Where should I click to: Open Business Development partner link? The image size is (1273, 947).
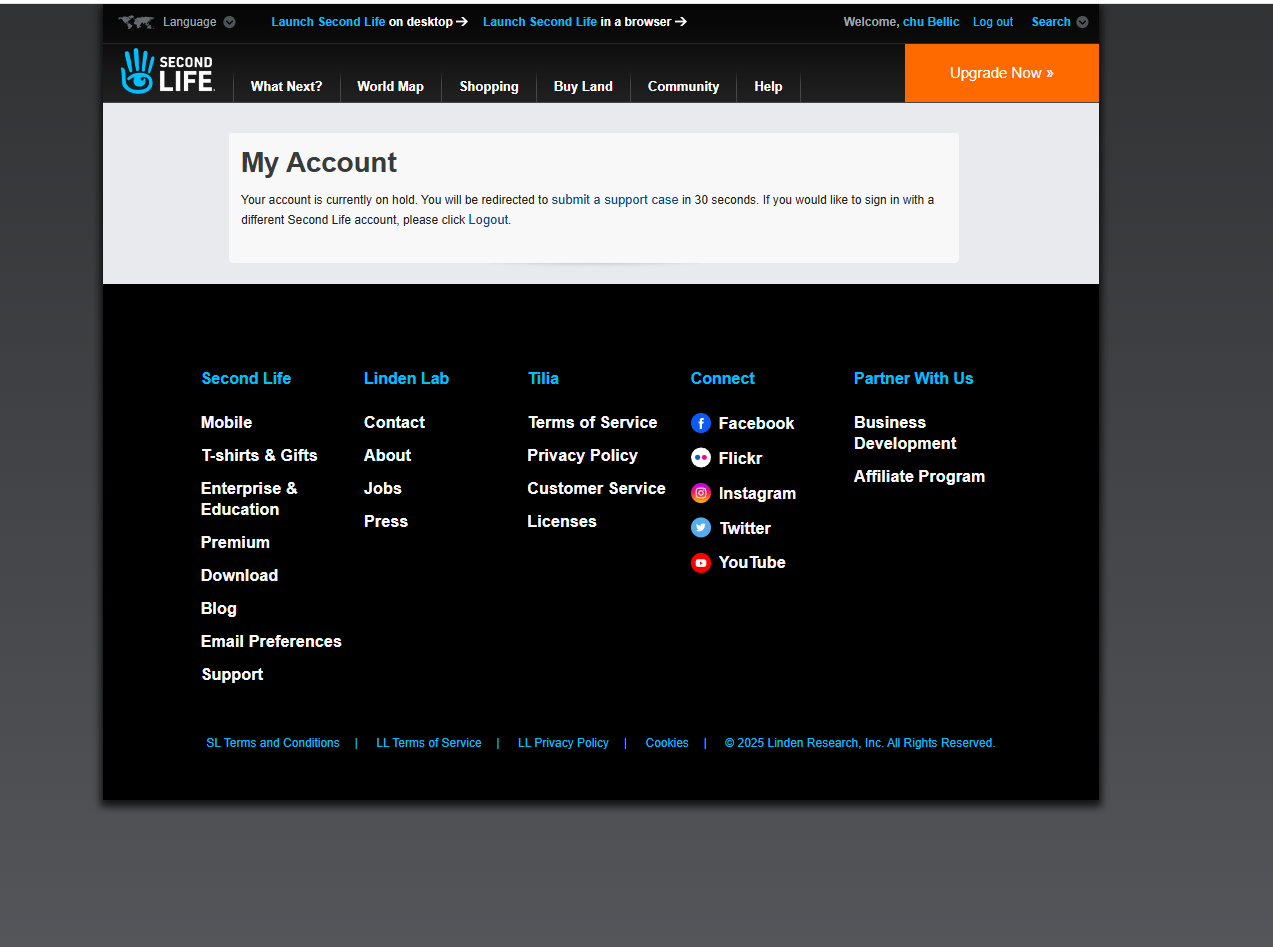(905, 433)
